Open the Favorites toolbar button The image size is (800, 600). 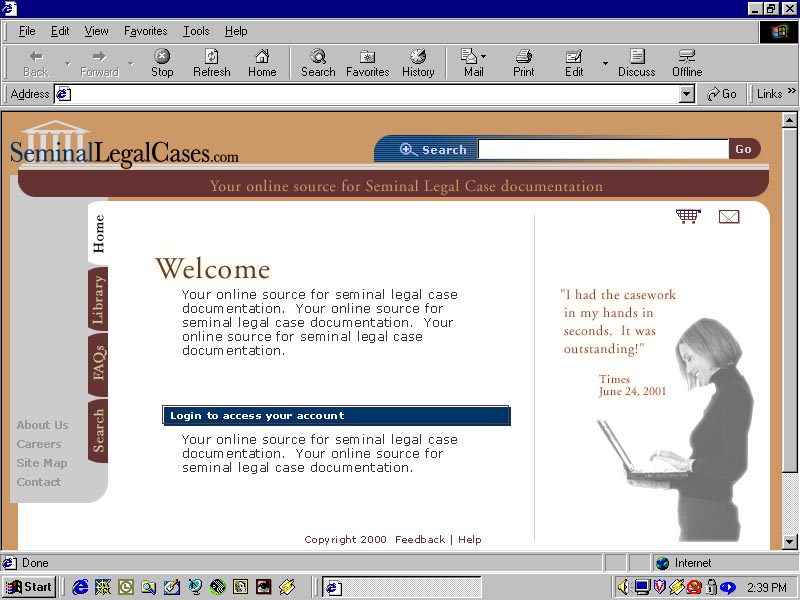[367, 63]
